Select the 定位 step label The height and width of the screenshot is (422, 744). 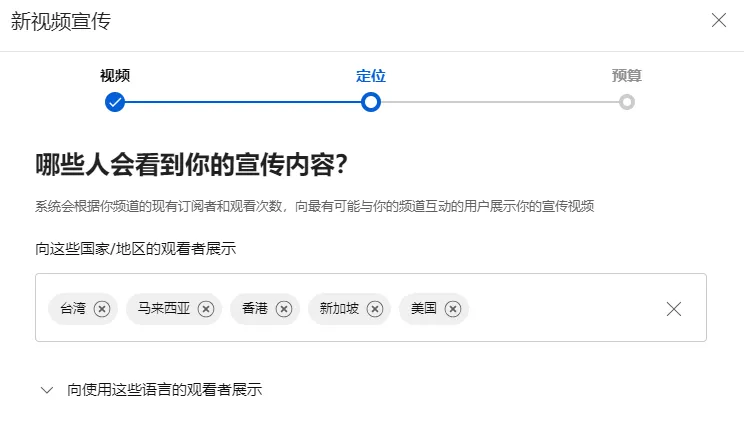pyautogui.click(x=371, y=75)
